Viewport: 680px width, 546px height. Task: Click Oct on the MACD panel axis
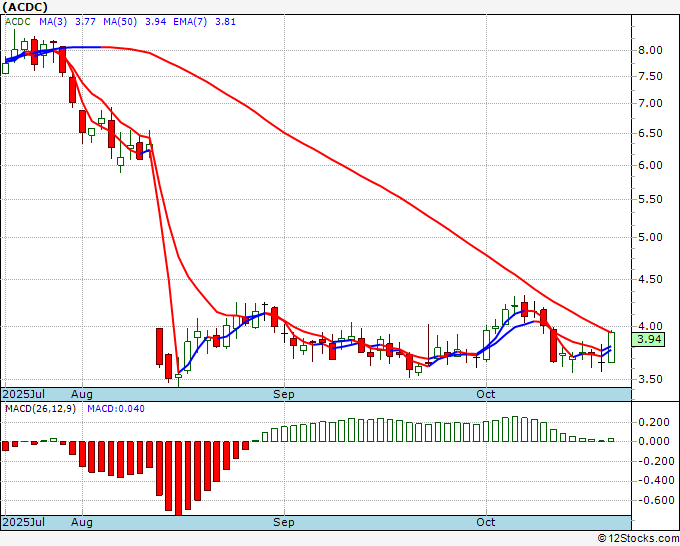(x=486, y=522)
